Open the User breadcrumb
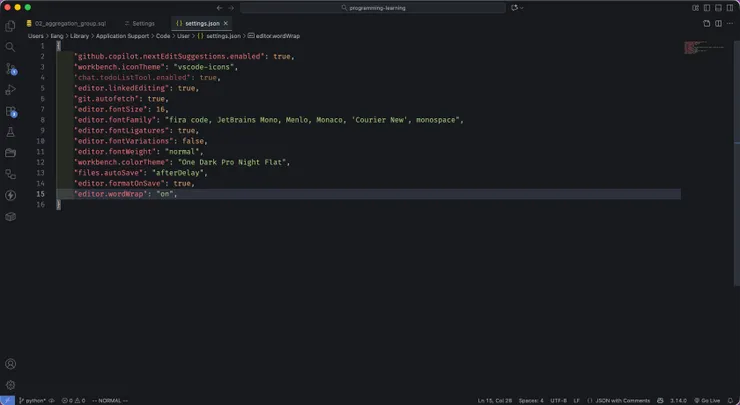The width and height of the screenshot is (740, 405). (183, 36)
